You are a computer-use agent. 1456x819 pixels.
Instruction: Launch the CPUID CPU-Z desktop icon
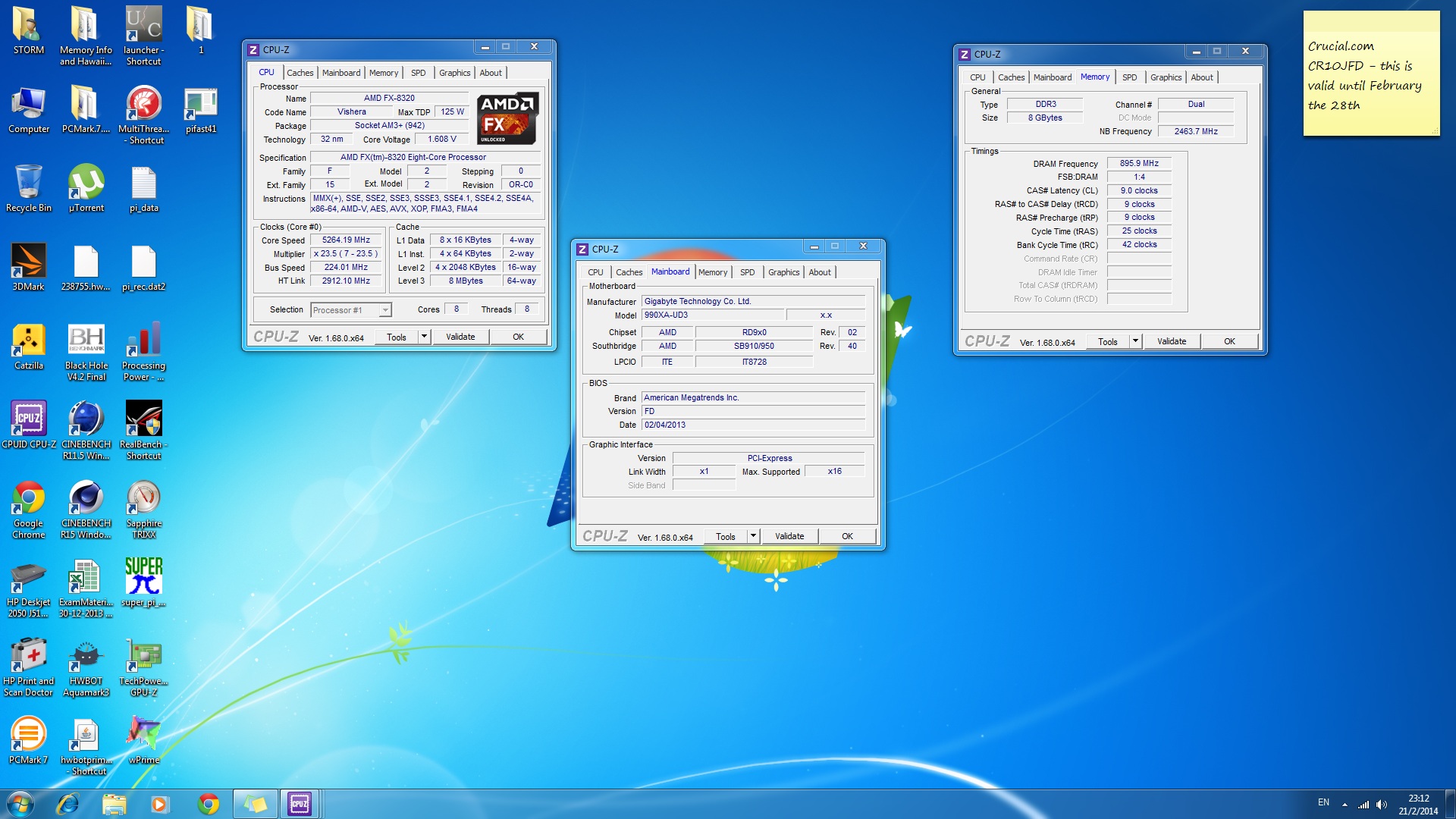29,425
